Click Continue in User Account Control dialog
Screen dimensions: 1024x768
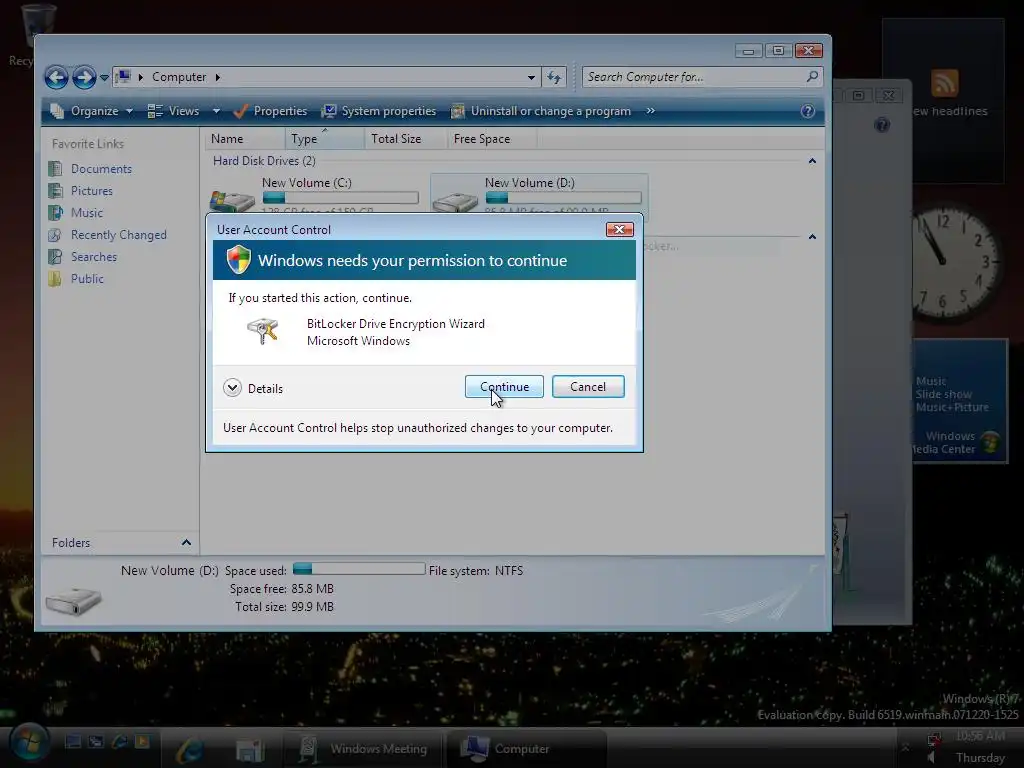click(x=504, y=387)
